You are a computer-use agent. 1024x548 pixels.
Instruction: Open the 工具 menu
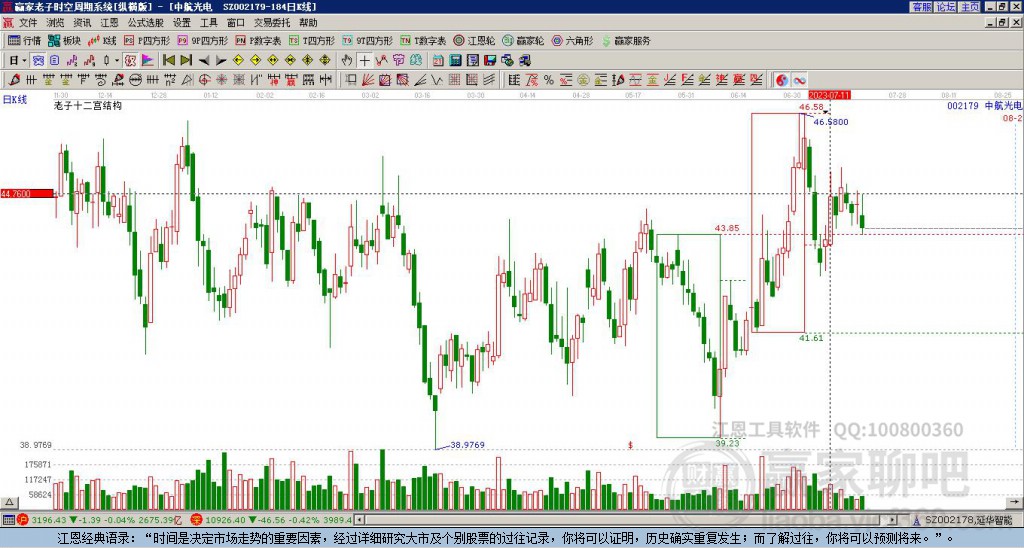[x=208, y=23]
